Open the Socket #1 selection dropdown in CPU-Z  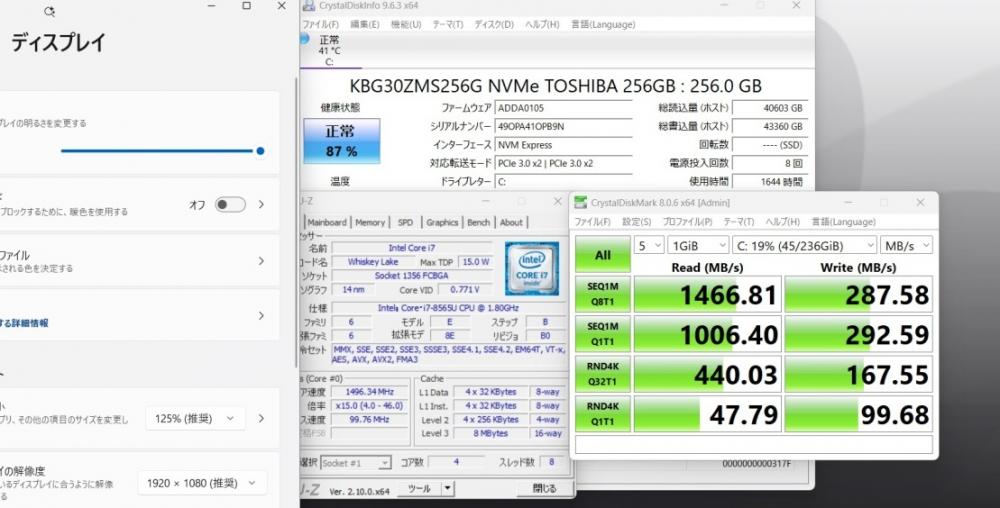click(356, 463)
